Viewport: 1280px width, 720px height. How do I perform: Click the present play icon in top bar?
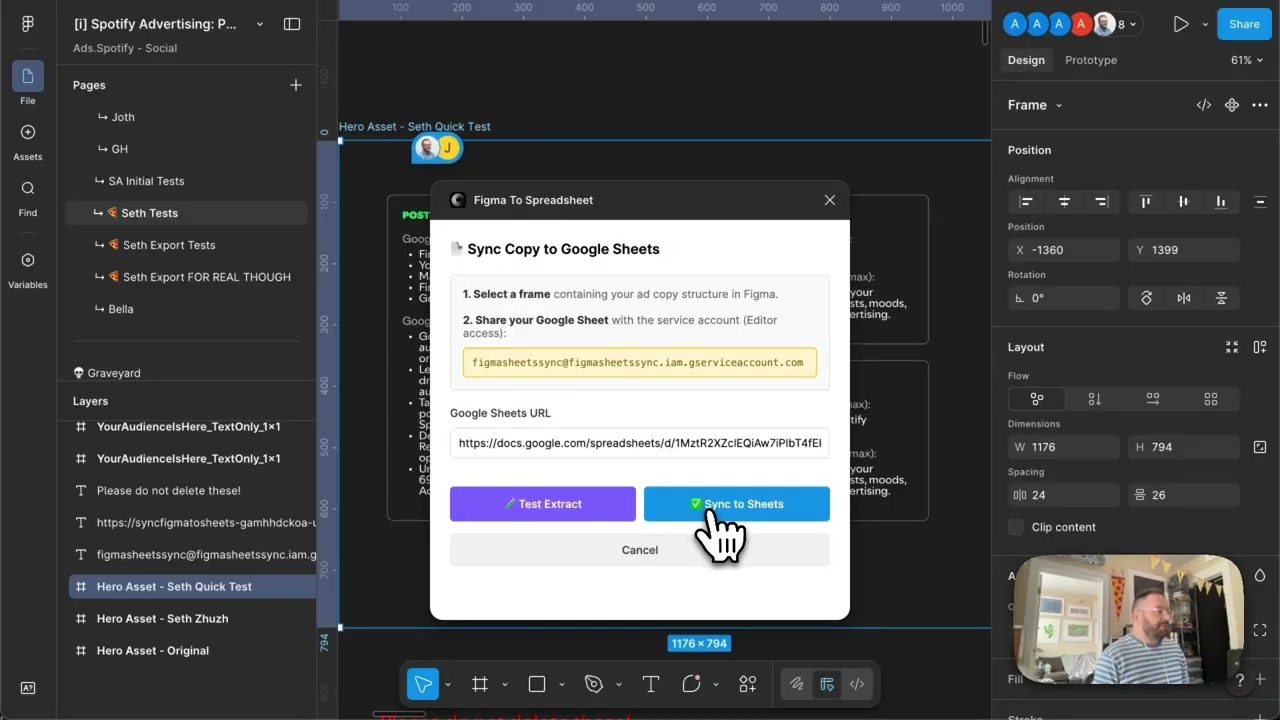[x=1181, y=24]
